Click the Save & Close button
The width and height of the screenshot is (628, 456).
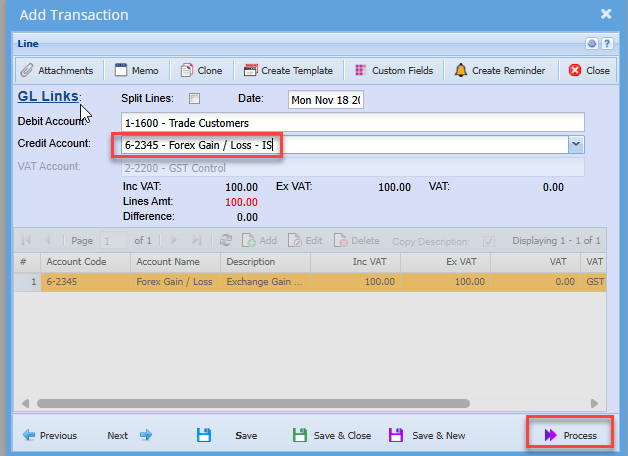(332, 435)
